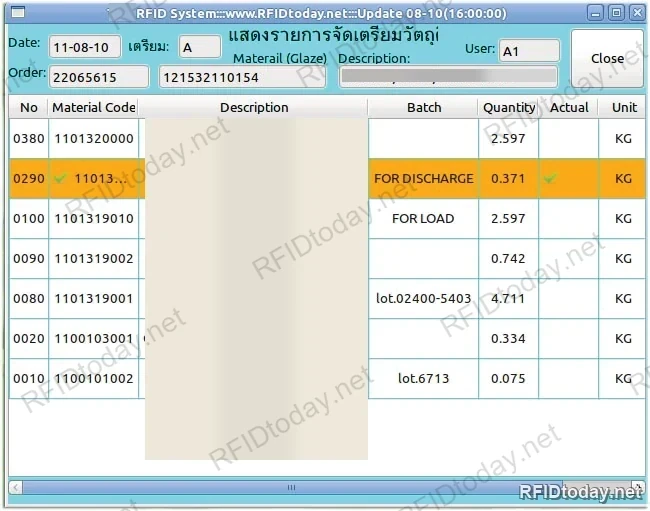The height and width of the screenshot is (511, 650).
Task: Click quantity 0.334 cell
Action: (x=508, y=339)
